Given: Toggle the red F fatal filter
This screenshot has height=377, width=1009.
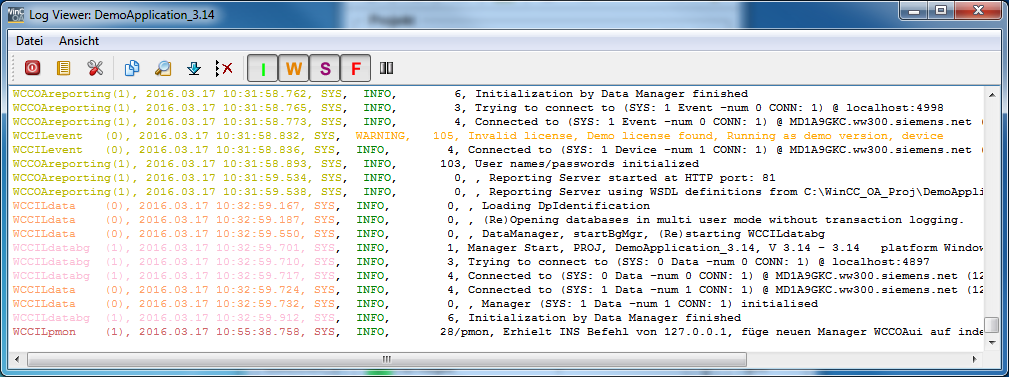Looking at the screenshot, I should (x=356, y=68).
